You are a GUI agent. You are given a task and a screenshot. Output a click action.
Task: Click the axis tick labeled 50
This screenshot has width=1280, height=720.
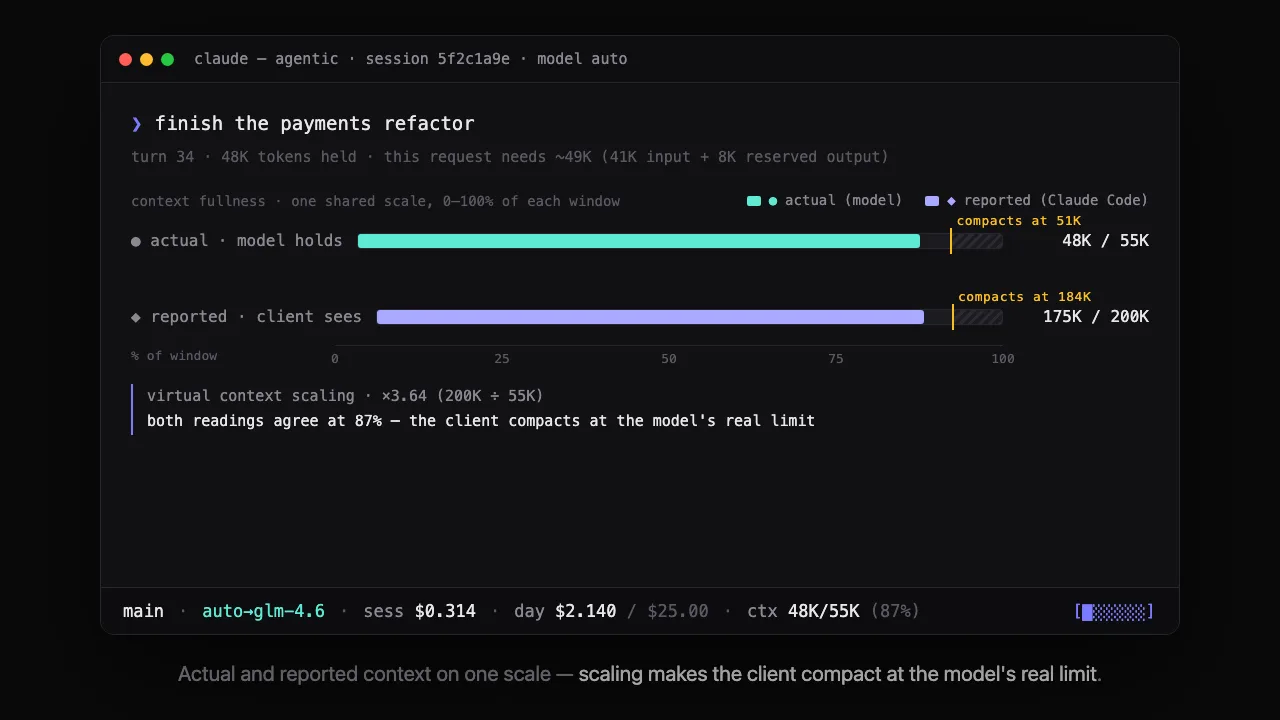tap(669, 359)
